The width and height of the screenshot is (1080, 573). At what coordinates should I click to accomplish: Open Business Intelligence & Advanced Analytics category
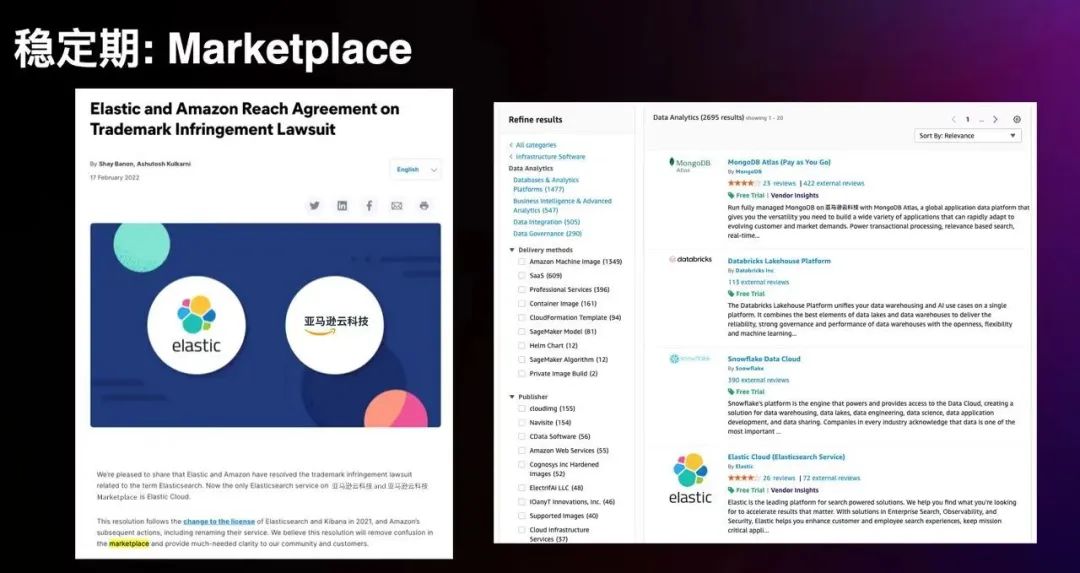[x=562, y=206]
